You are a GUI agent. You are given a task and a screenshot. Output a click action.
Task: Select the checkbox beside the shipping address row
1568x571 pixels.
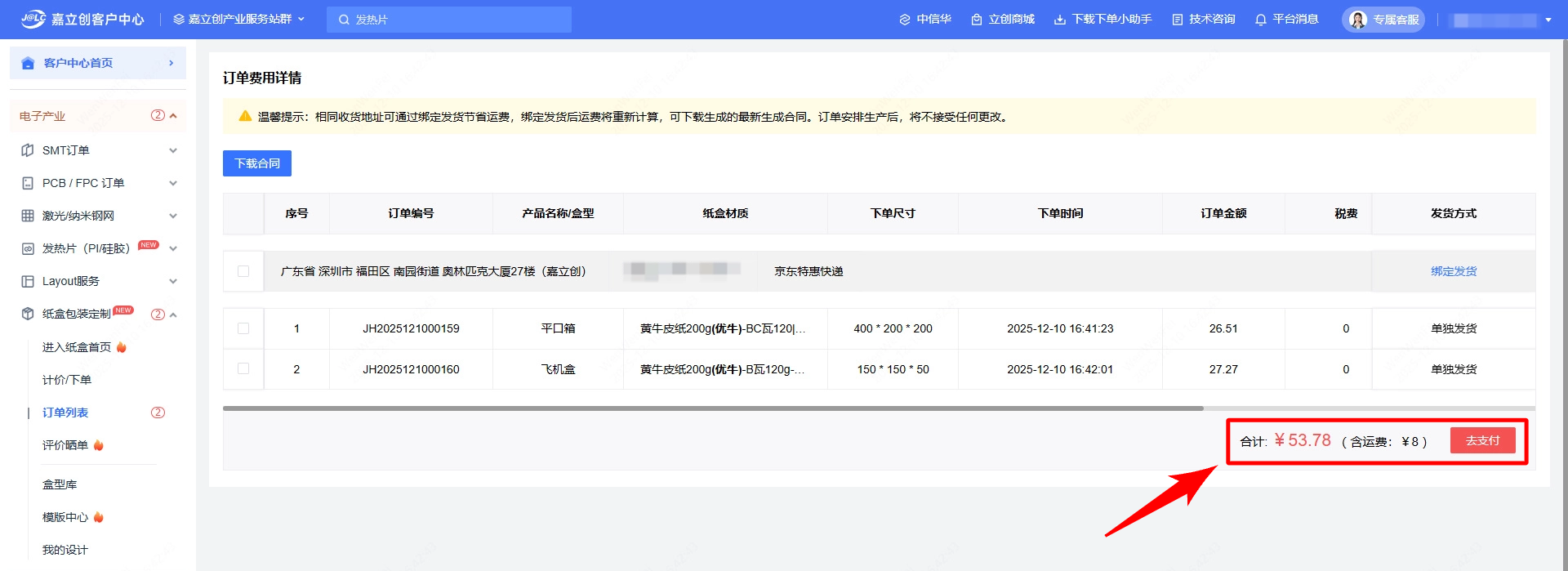[243, 271]
